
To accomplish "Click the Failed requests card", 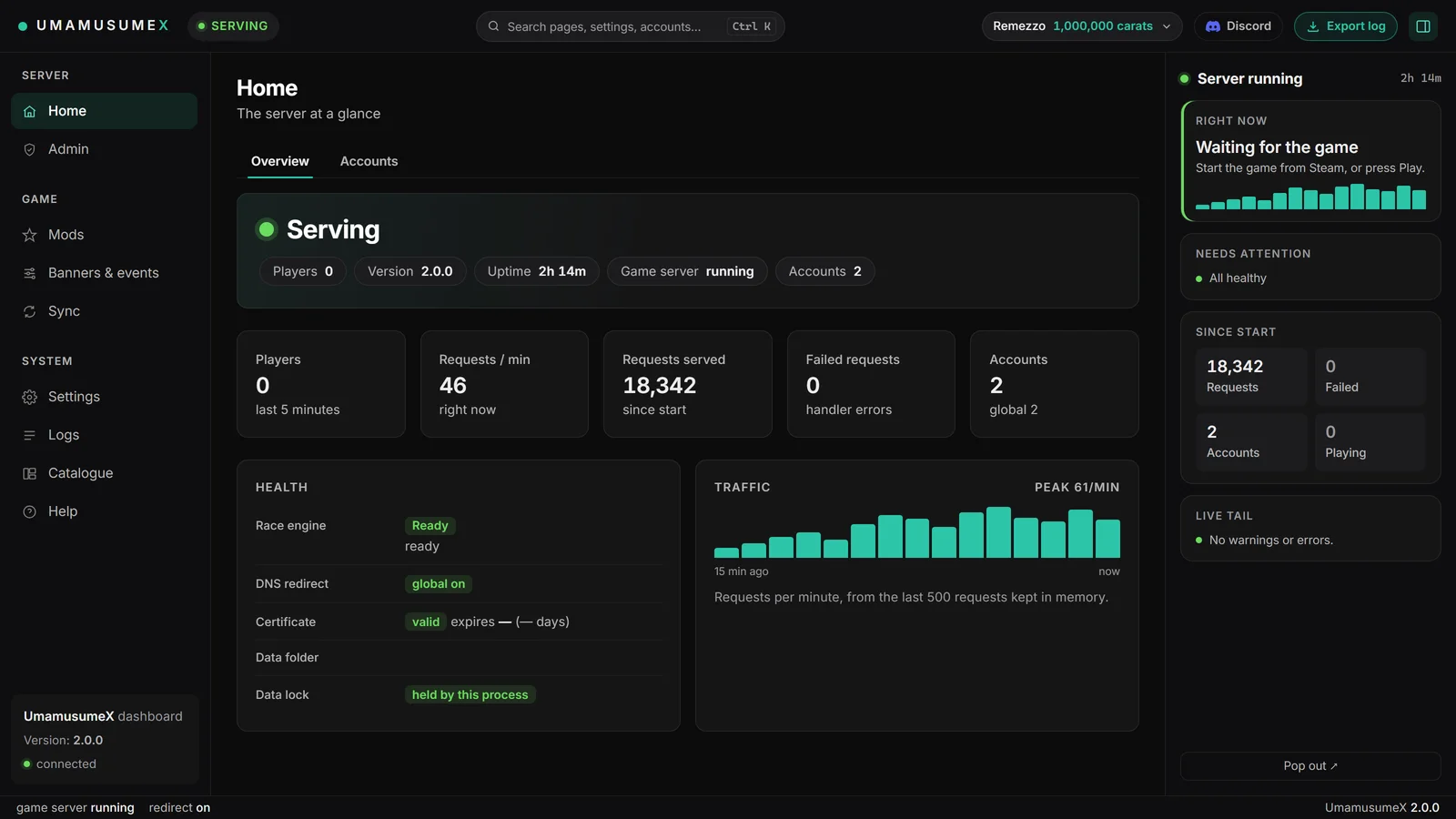I will click(x=871, y=384).
